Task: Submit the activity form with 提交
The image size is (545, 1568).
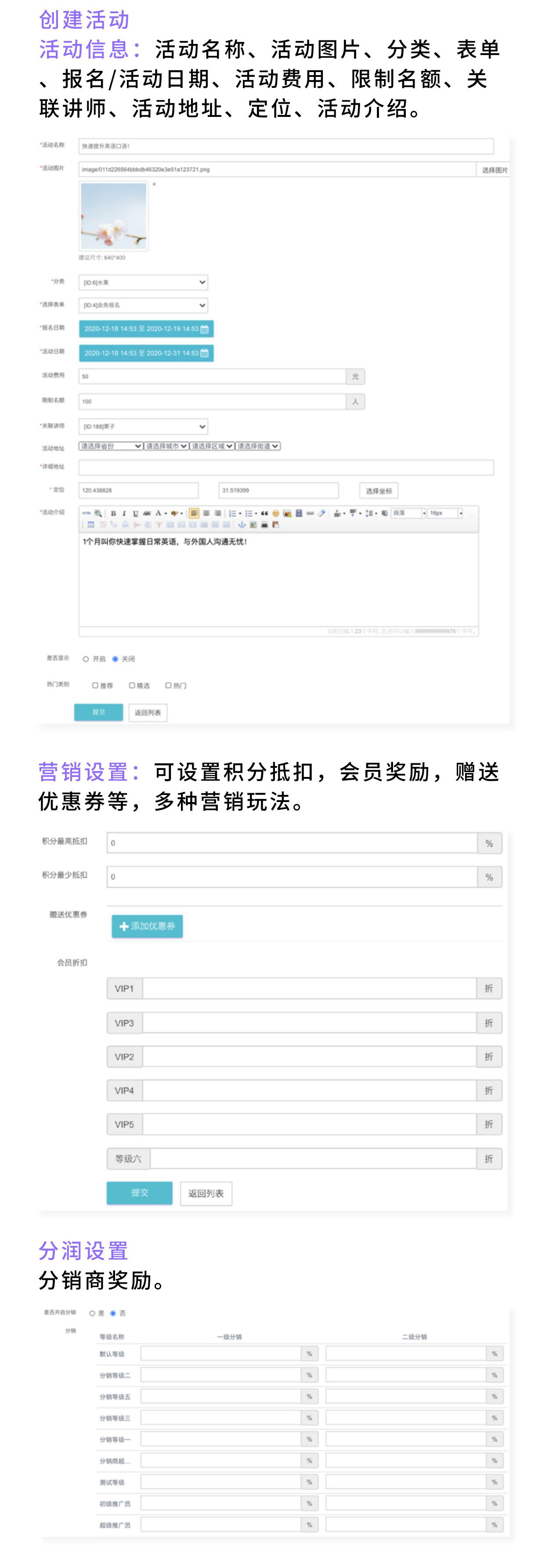Action: [x=98, y=712]
